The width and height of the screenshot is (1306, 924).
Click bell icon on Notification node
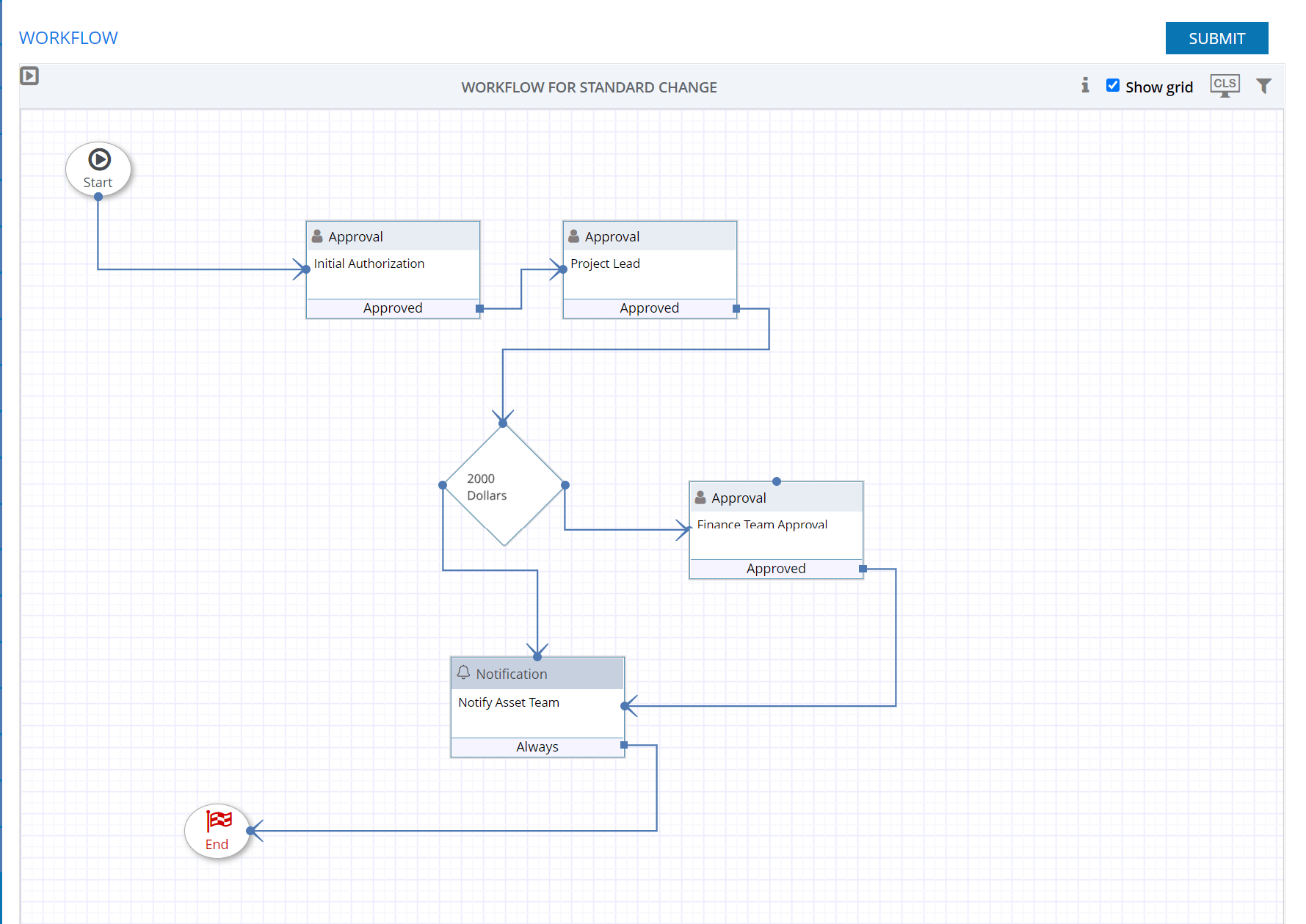463,672
